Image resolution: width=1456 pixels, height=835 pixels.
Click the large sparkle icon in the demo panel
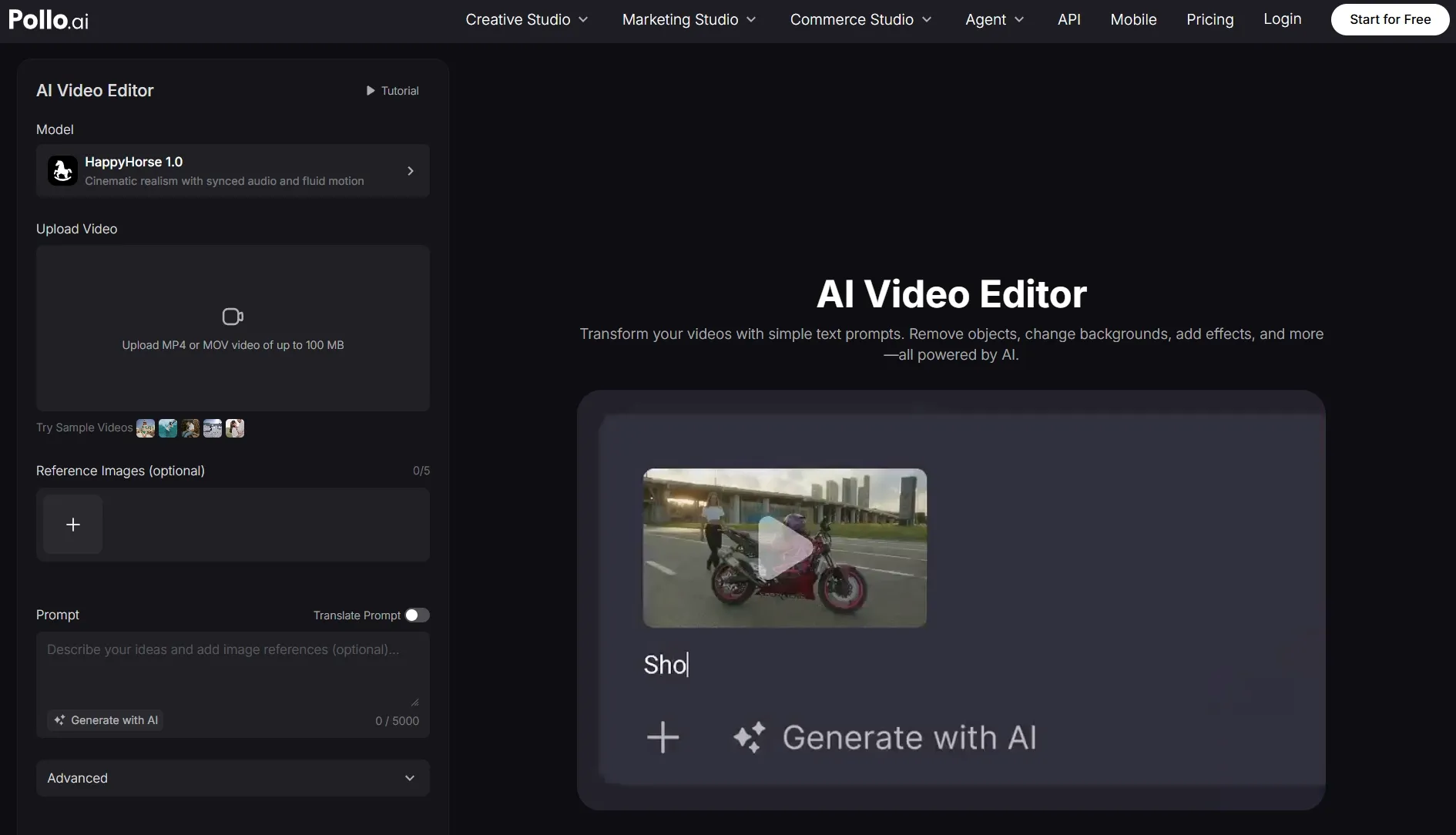(x=749, y=737)
